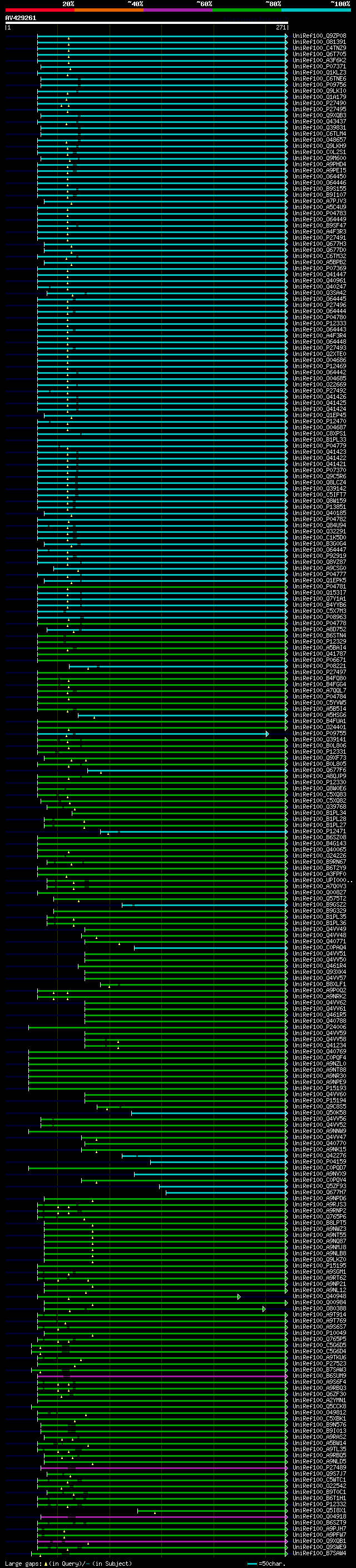Screen dimensions: 356x1568
Task: Pick the UniRef100_Q9M600 hit
Action: [x=319, y=159]
